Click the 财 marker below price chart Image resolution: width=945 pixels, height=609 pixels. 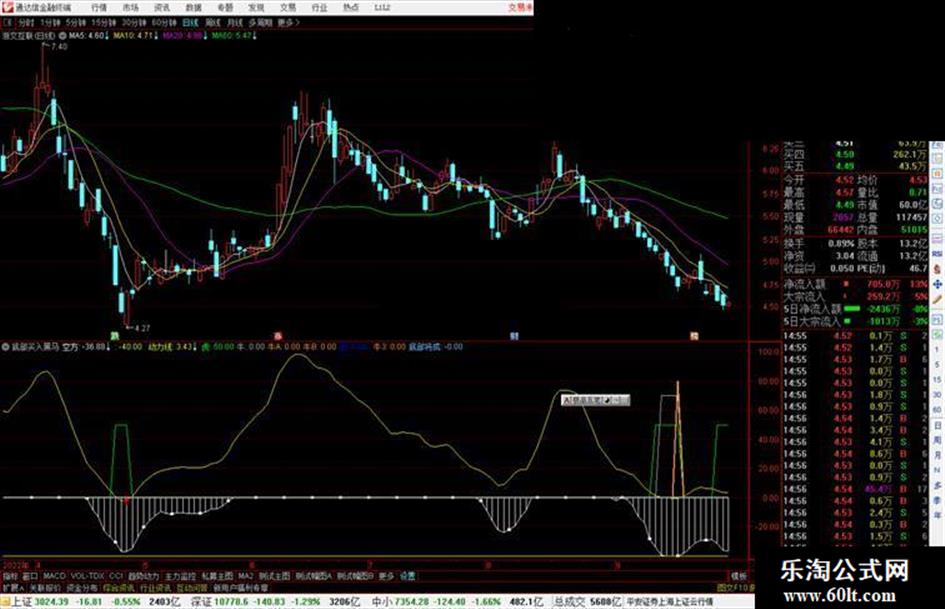pos(513,335)
